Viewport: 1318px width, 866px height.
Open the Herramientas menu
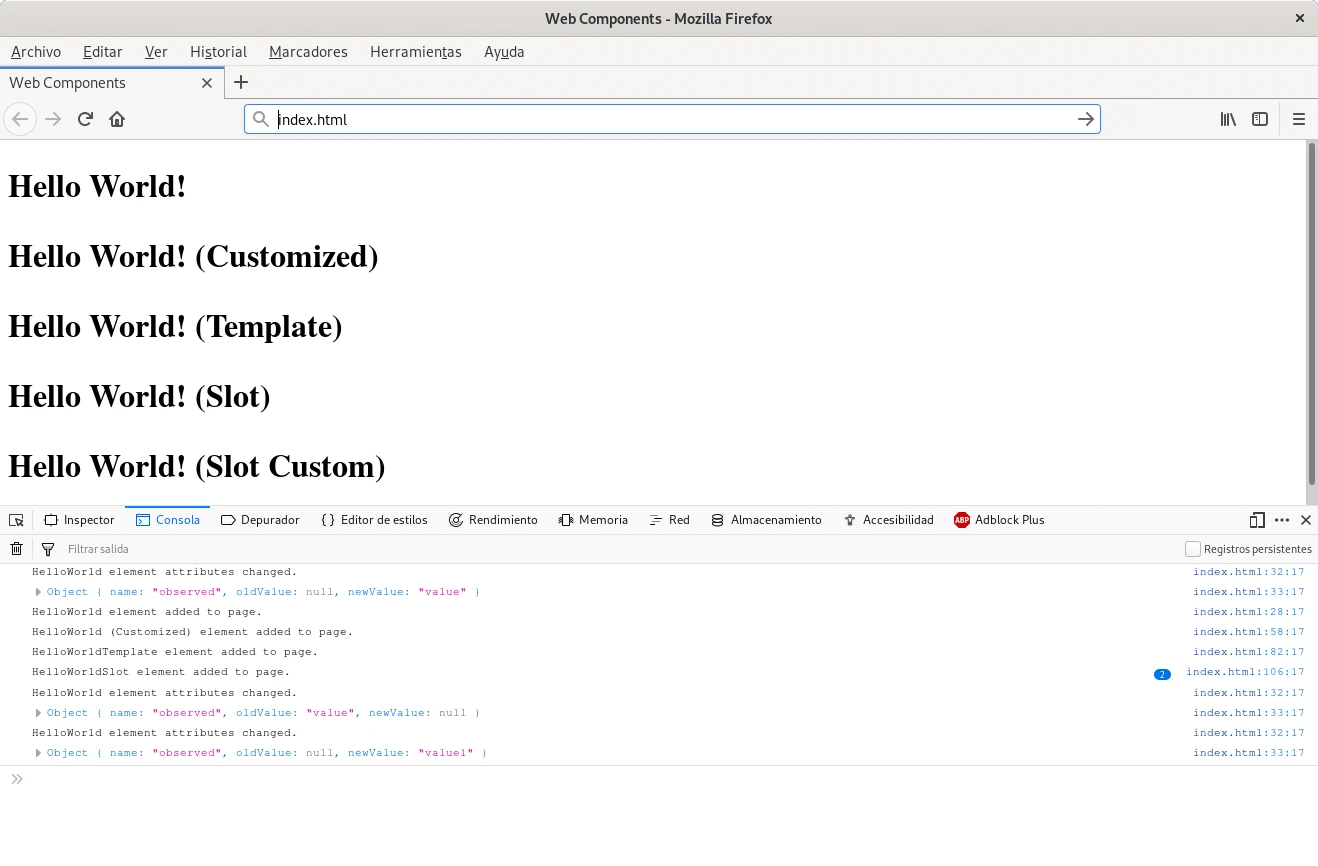click(x=415, y=52)
